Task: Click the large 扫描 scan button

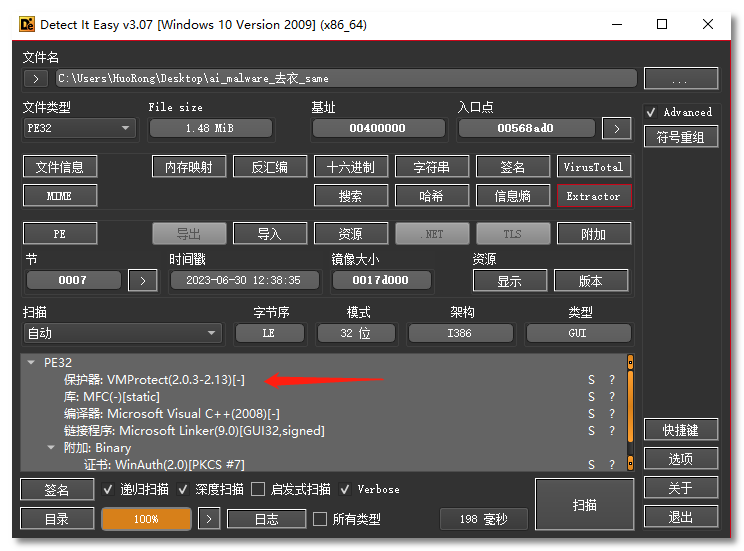Action: [585, 504]
